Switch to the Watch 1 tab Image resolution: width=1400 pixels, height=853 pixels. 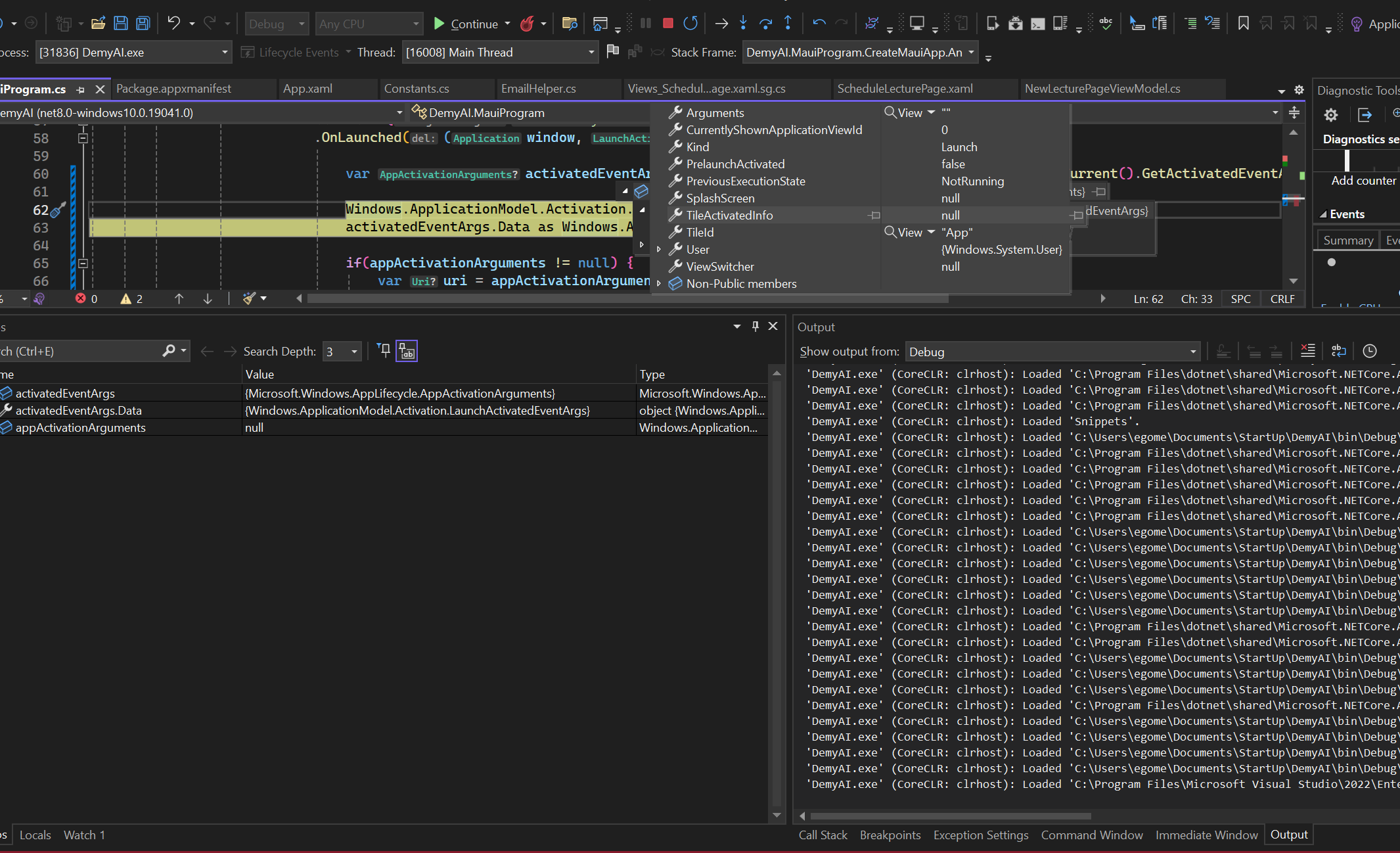click(84, 835)
